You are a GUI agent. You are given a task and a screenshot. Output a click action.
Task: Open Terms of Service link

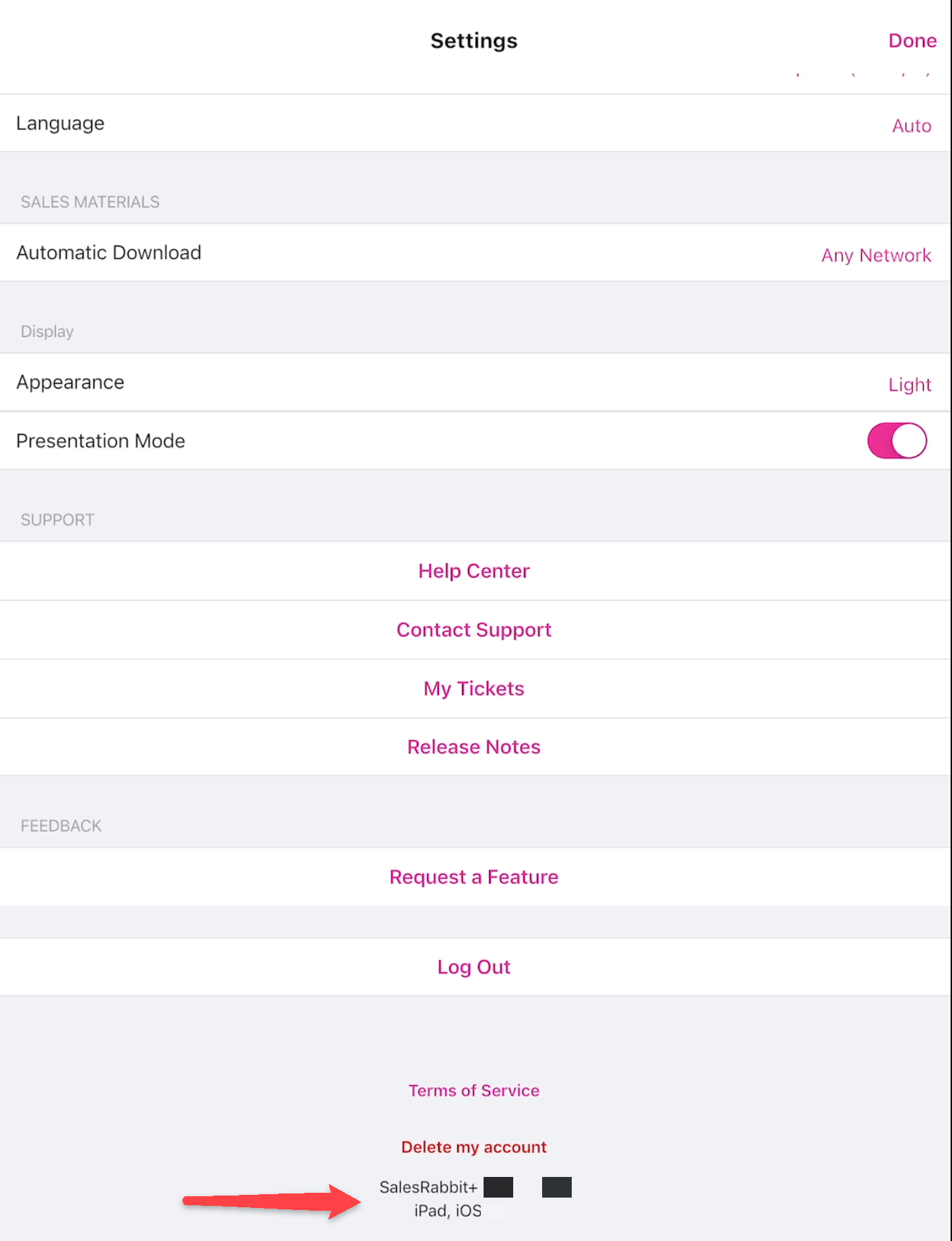point(474,1090)
